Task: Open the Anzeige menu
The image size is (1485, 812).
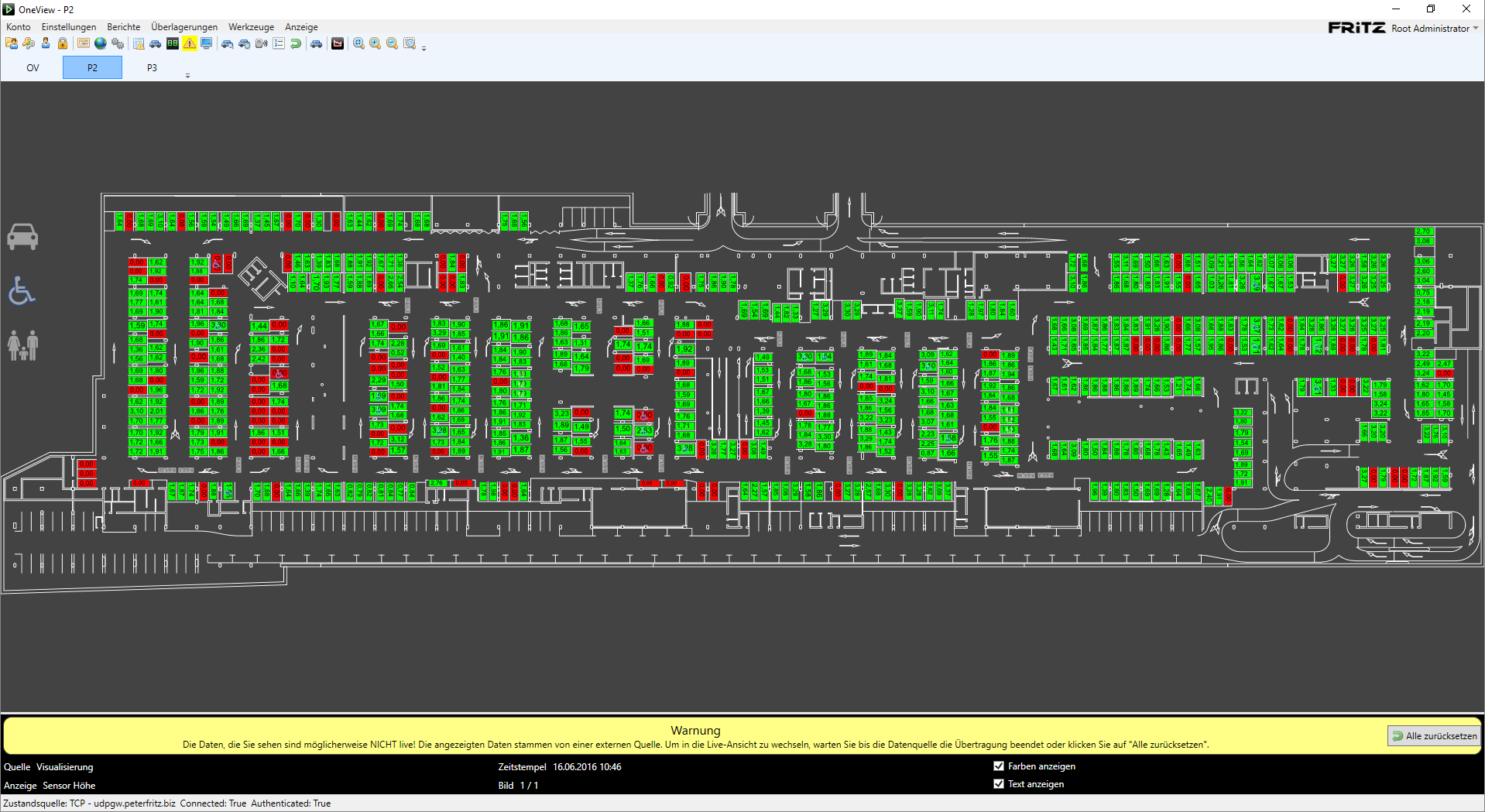Action: (x=301, y=26)
